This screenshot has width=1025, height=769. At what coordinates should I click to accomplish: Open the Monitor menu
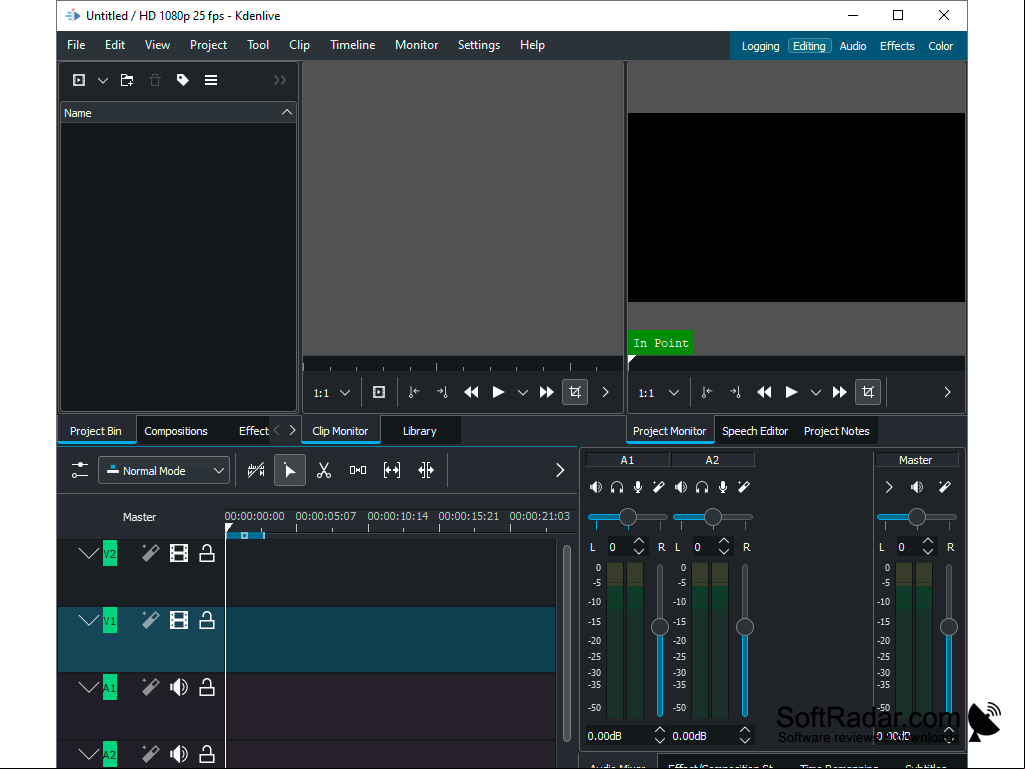coord(416,45)
